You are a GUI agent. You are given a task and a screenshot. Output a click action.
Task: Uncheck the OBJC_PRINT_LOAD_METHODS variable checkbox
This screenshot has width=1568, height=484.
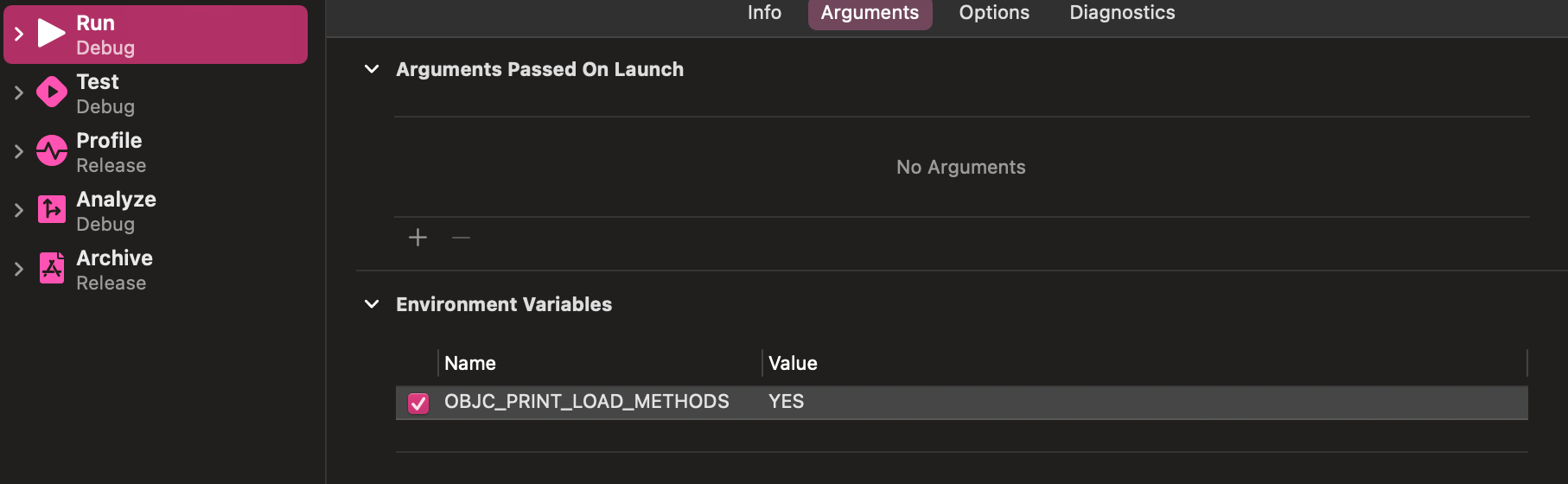pos(418,403)
